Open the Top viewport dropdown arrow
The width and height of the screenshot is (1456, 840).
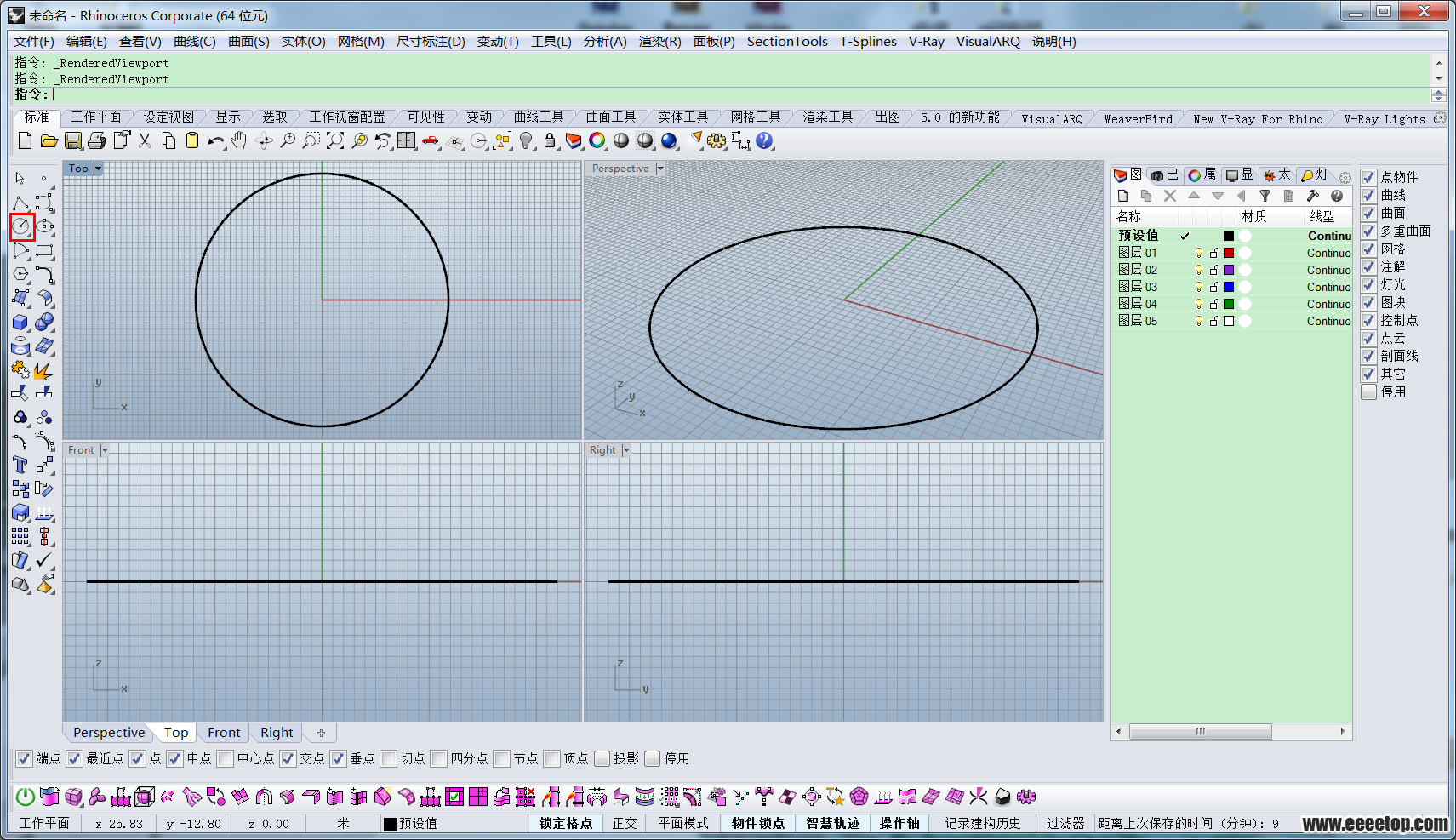pyautogui.click(x=98, y=169)
